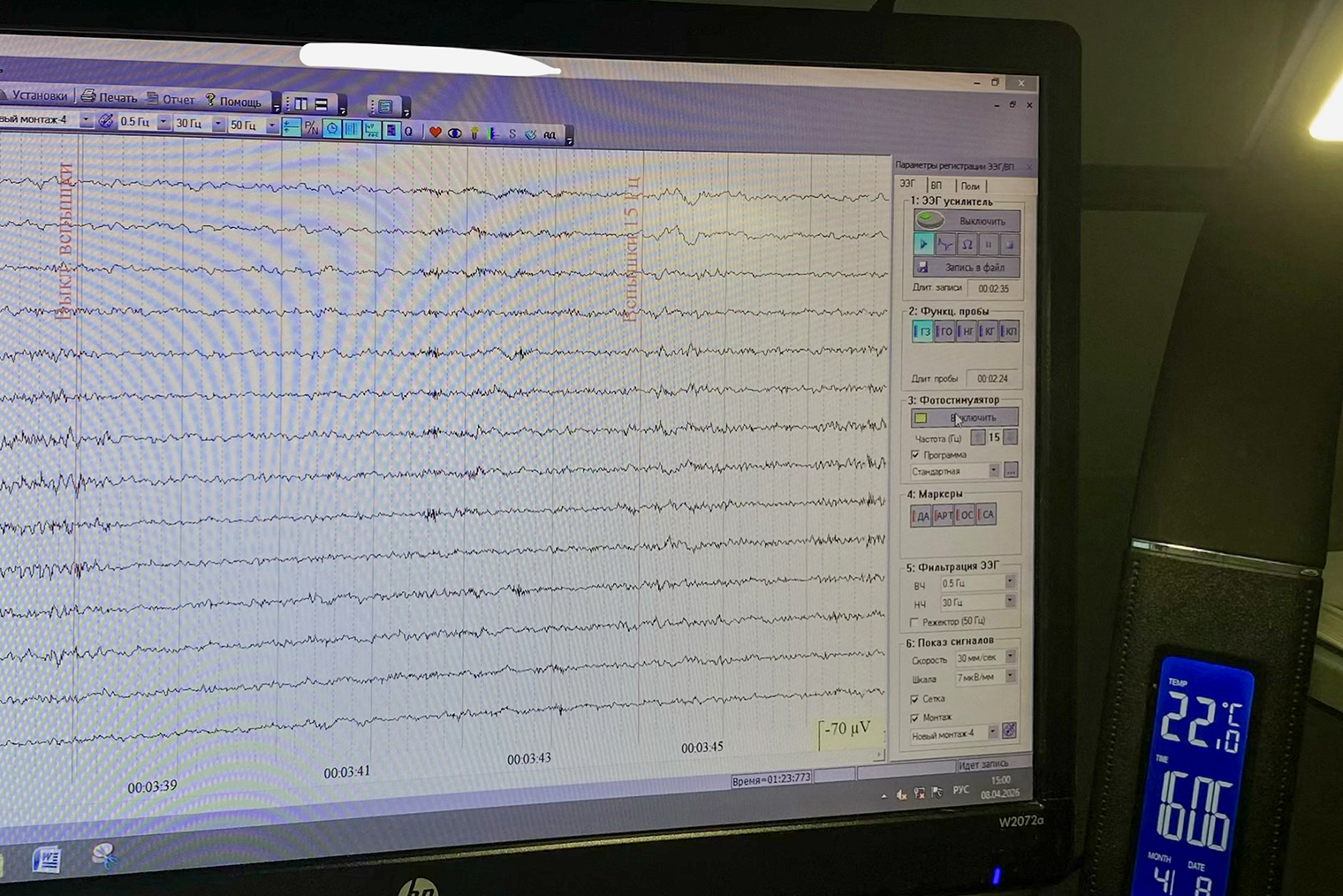Open the Отчет menu item

click(x=171, y=99)
